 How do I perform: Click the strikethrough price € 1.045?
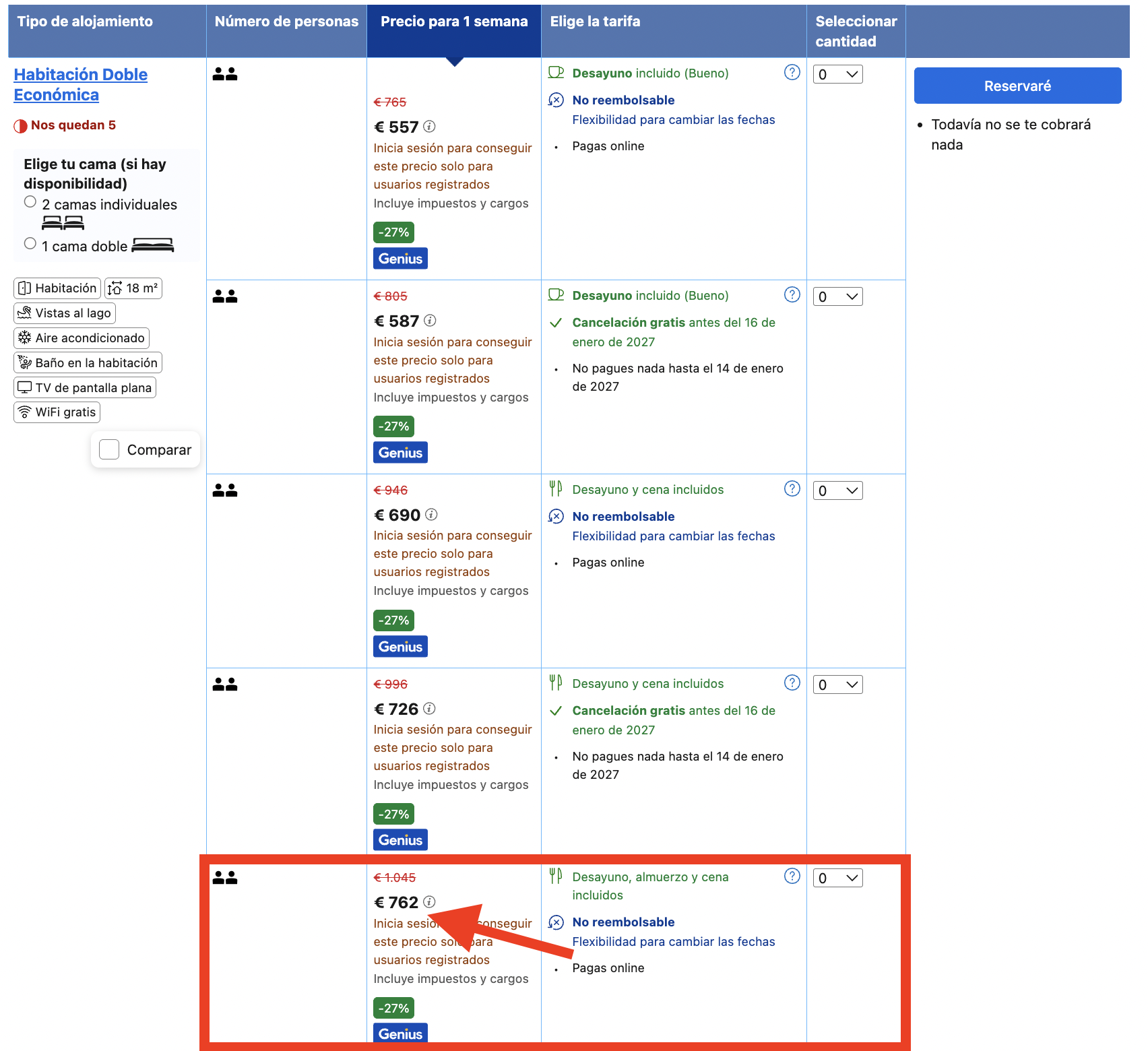coord(395,877)
